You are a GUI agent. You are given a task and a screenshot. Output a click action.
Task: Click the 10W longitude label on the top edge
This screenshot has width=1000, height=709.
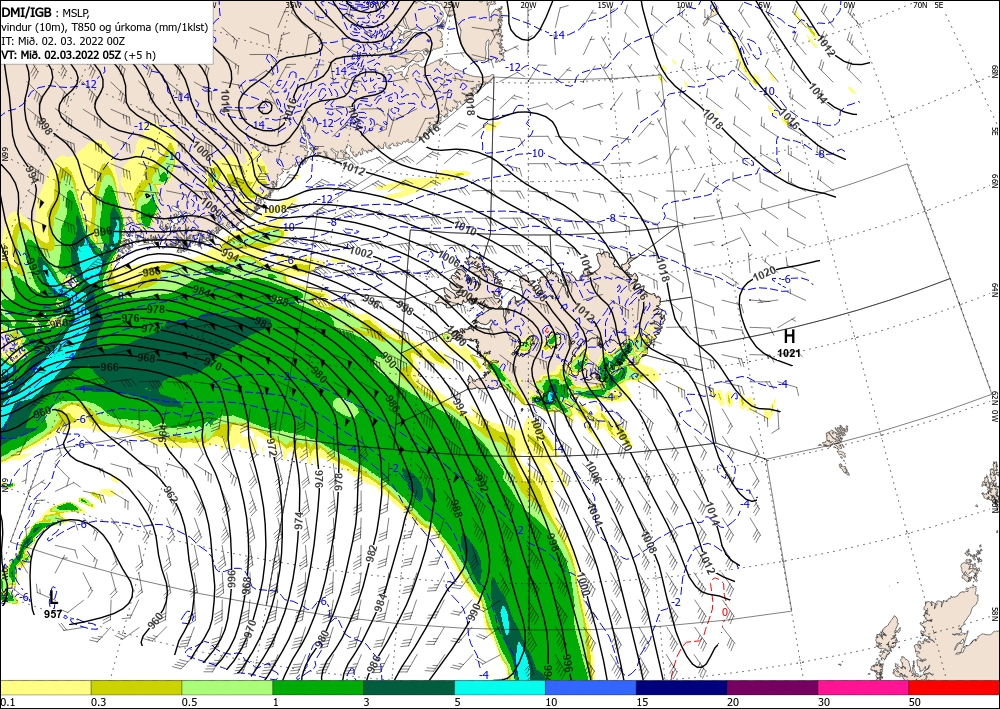pos(684,5)
